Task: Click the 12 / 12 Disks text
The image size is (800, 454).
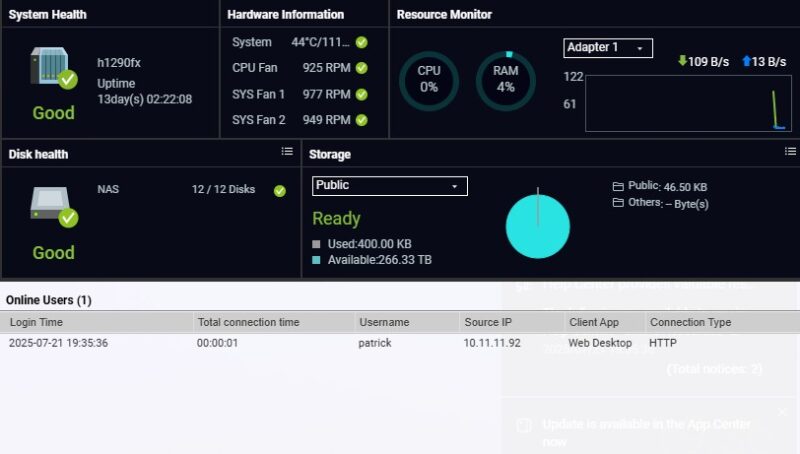Action: click(223, 189)
